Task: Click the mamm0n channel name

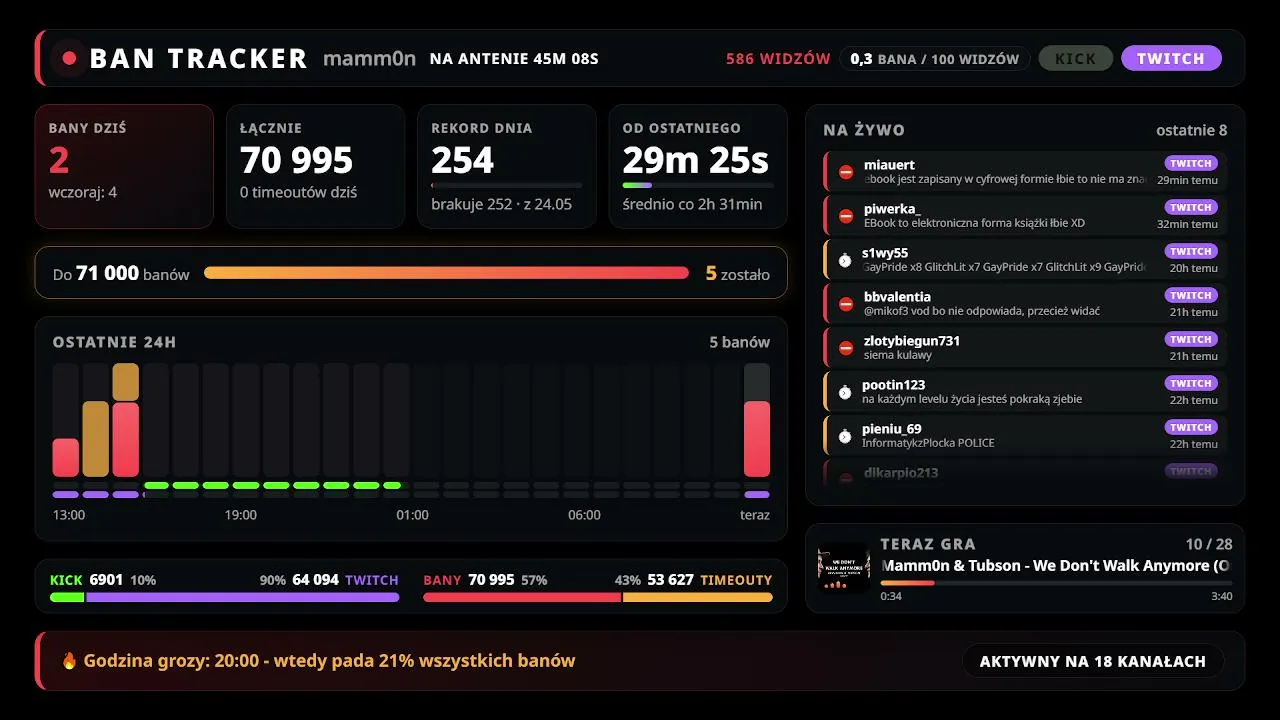Action: 369,58
